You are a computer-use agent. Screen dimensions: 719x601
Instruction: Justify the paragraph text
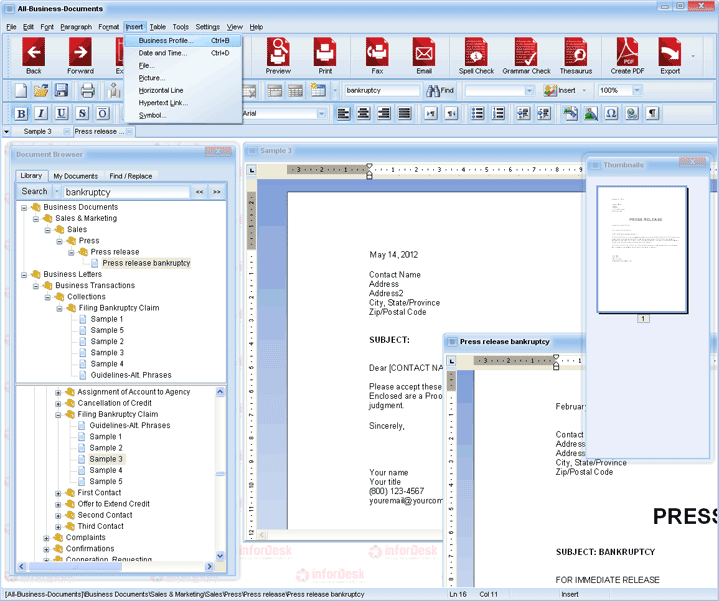404,113
